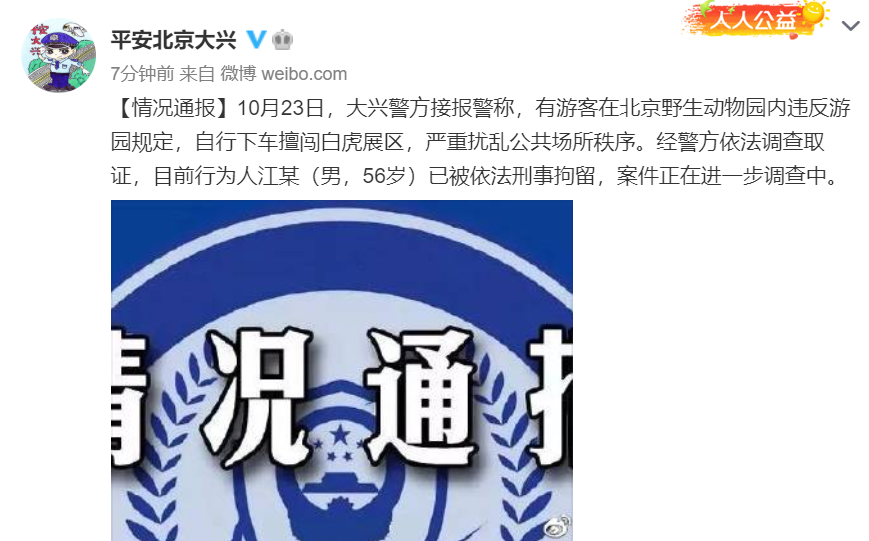The image size is (869, 541).
Task: Click the large 通 character in image
Action: (421, 397)
